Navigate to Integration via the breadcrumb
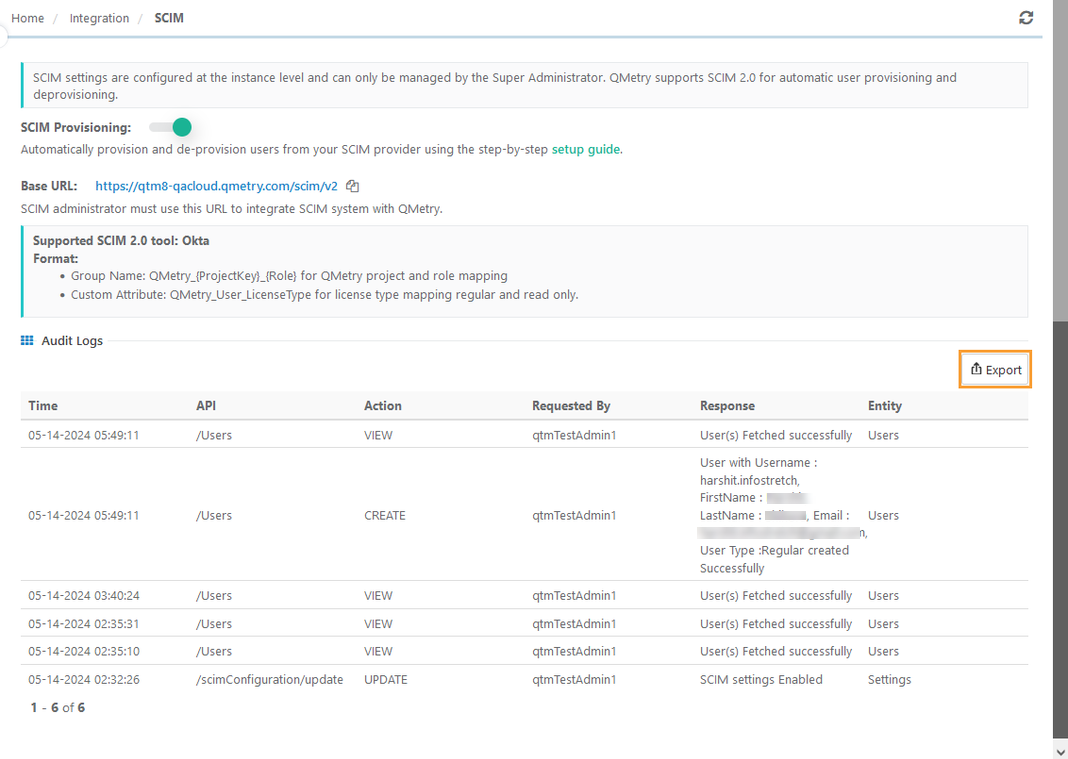Screen dimensions: 1068x759 tap(99, 17)
